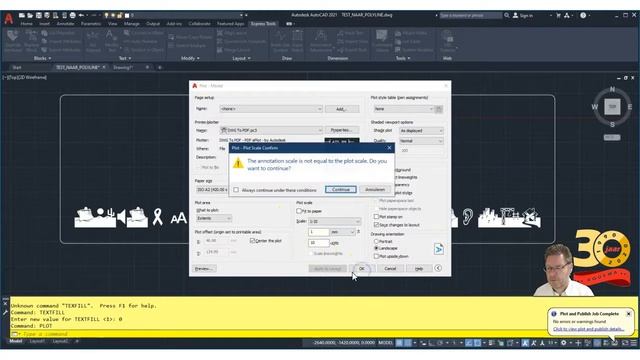Click plot style table editor icon
This screenshot has height=360, width=640.
(439, 109)
